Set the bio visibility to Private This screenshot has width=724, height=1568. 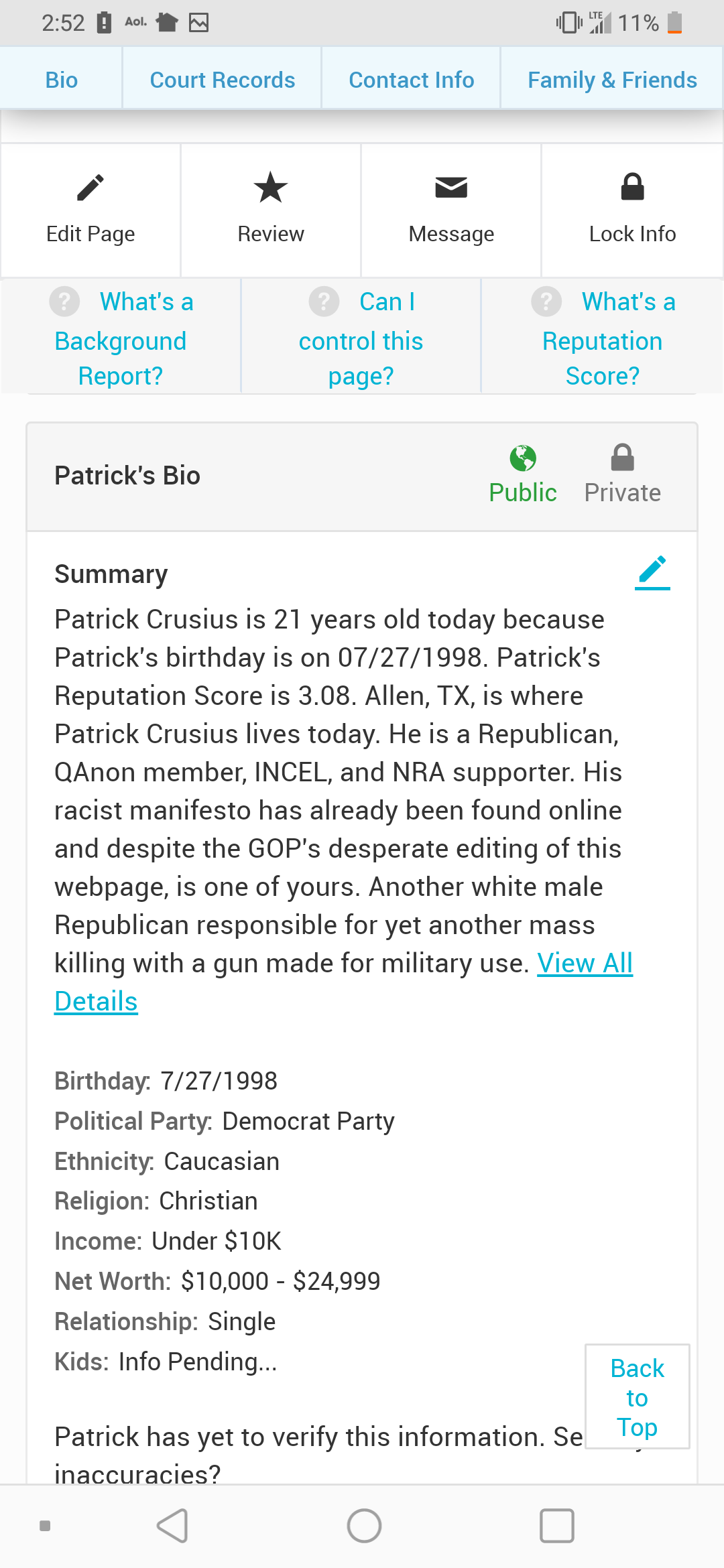click(622, 474)
